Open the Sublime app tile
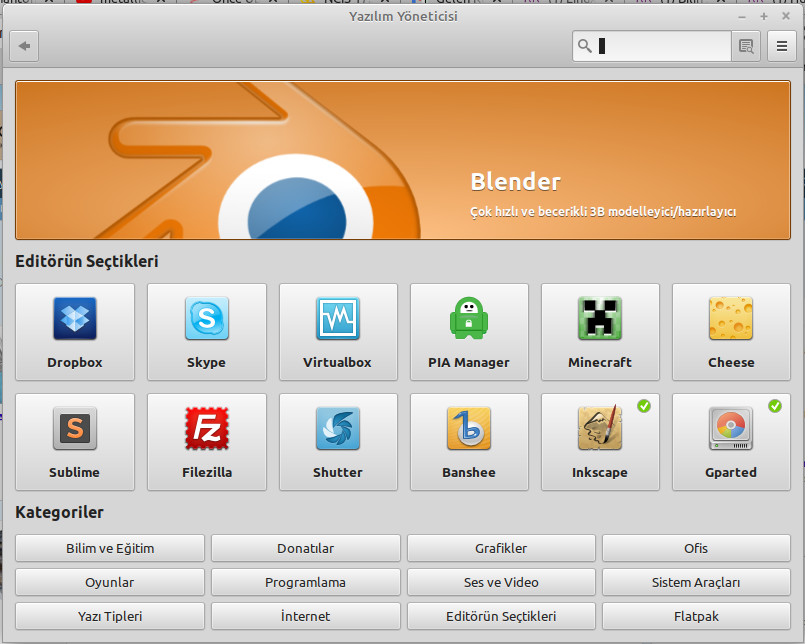 75,442
